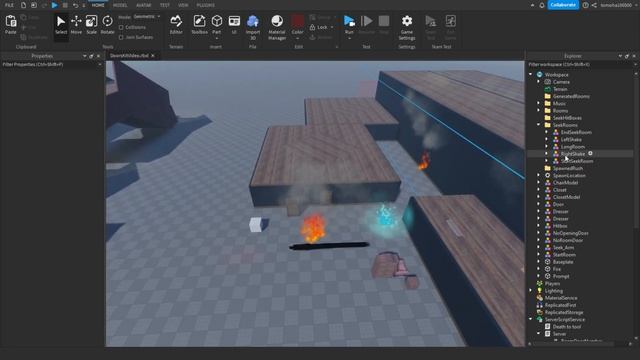Click the undo arrow
640x360 pixels.
(x=76, y=5)
